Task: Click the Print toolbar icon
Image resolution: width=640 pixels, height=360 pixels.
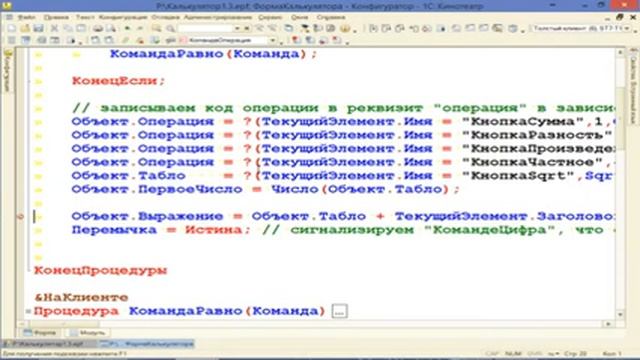Action: point(98,28)
